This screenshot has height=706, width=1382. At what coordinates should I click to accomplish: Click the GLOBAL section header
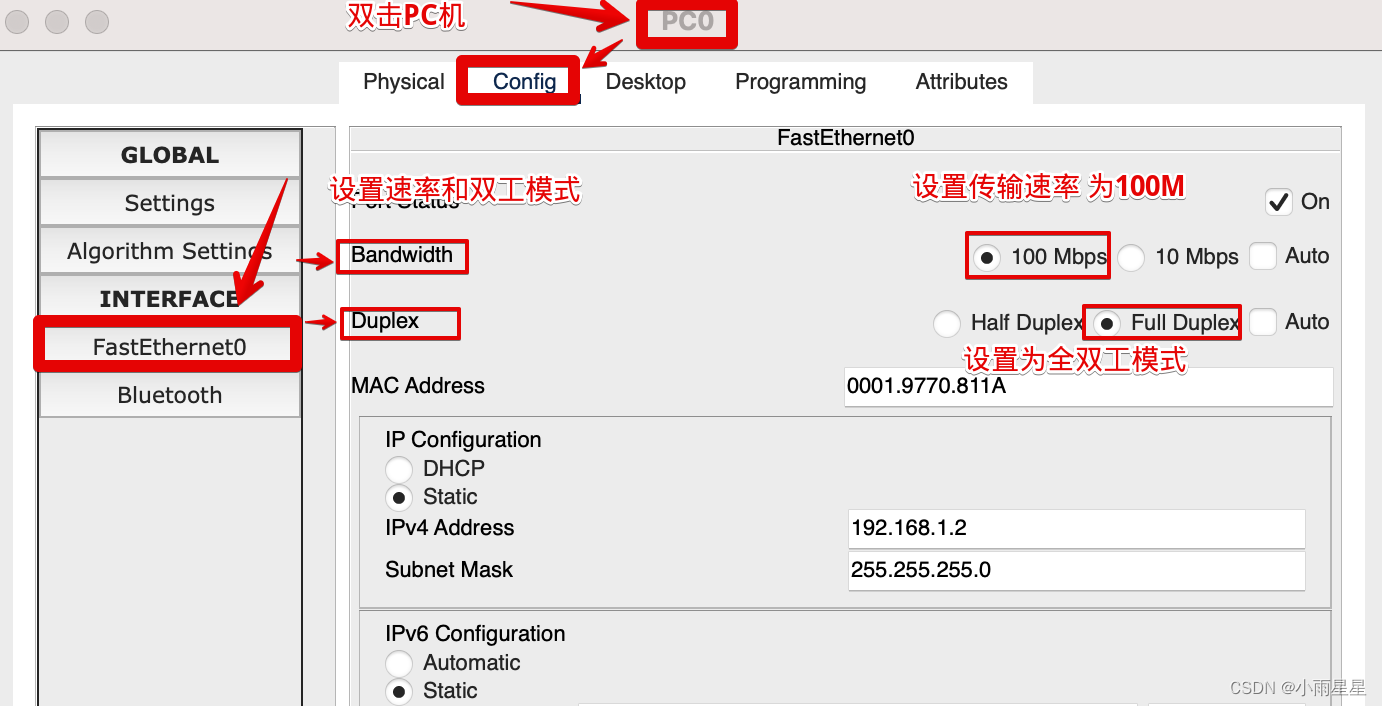click(x=170, y=155)
